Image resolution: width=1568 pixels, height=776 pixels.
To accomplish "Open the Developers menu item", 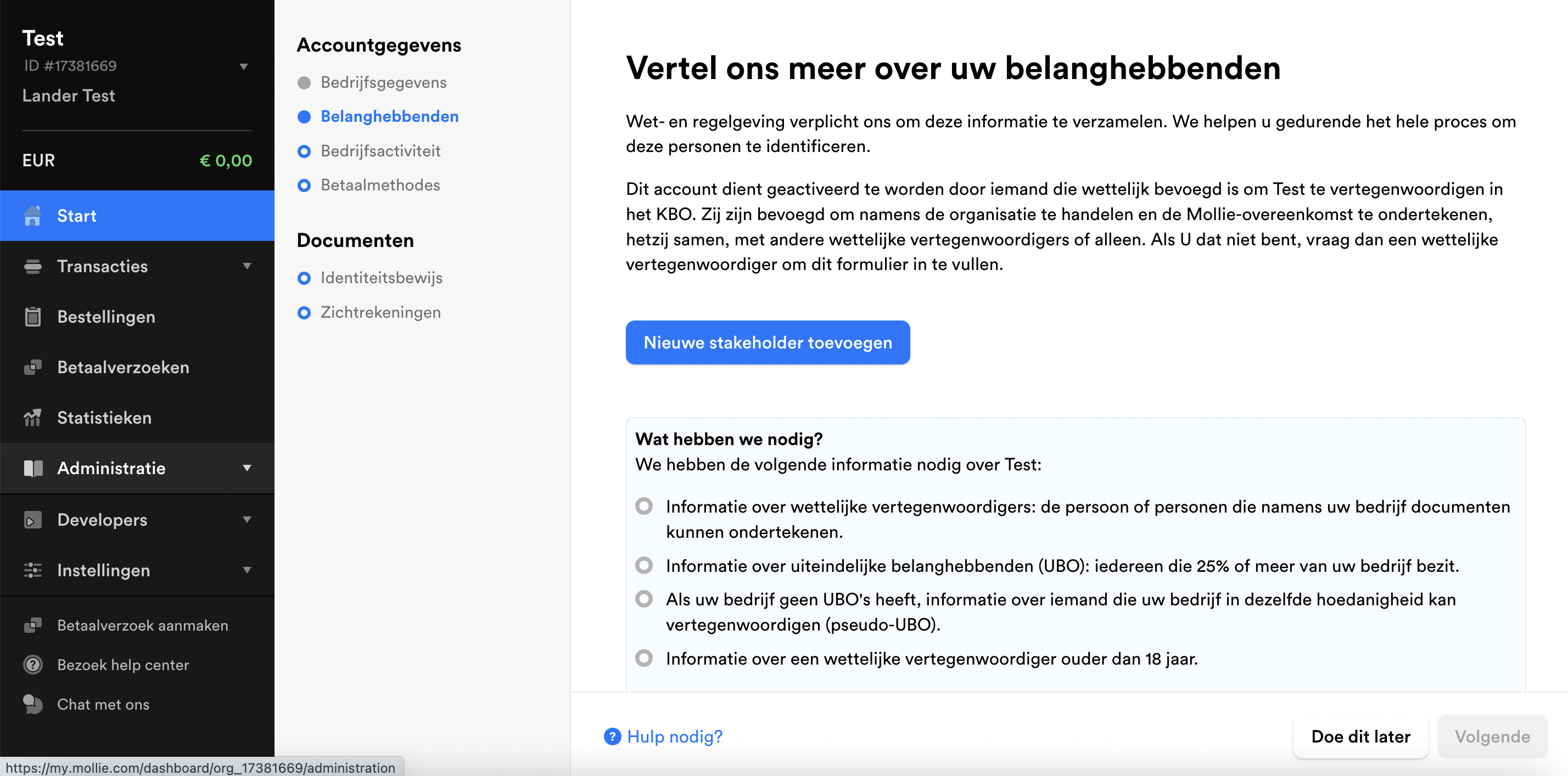I will point(137,520).
